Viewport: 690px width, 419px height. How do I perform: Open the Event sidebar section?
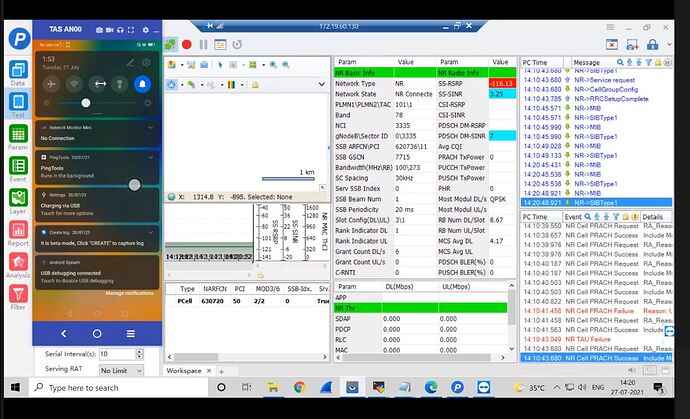pyautogui.click(x=18, y=169)
